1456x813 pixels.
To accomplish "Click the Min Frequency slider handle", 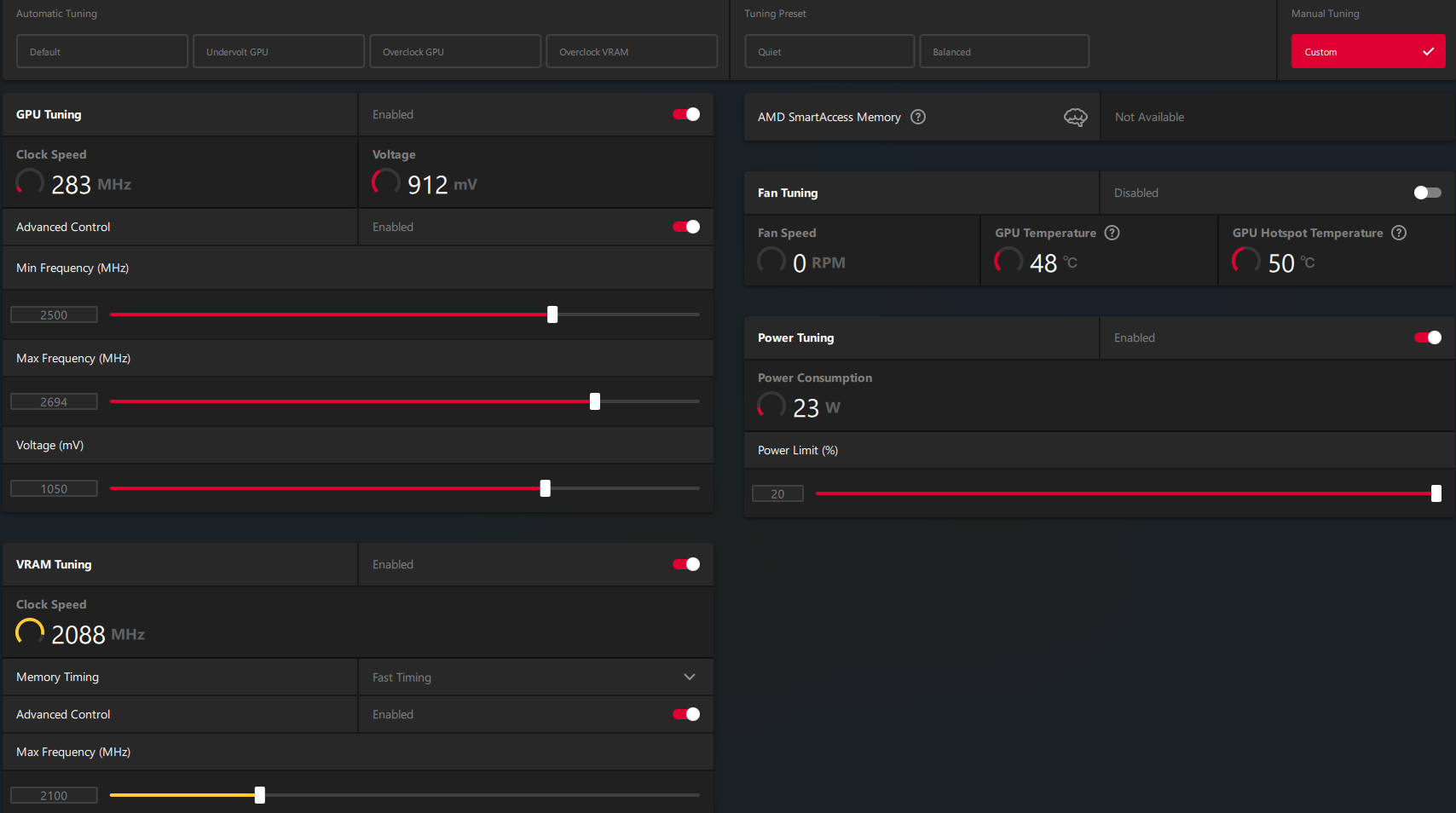I will point(552,314).
